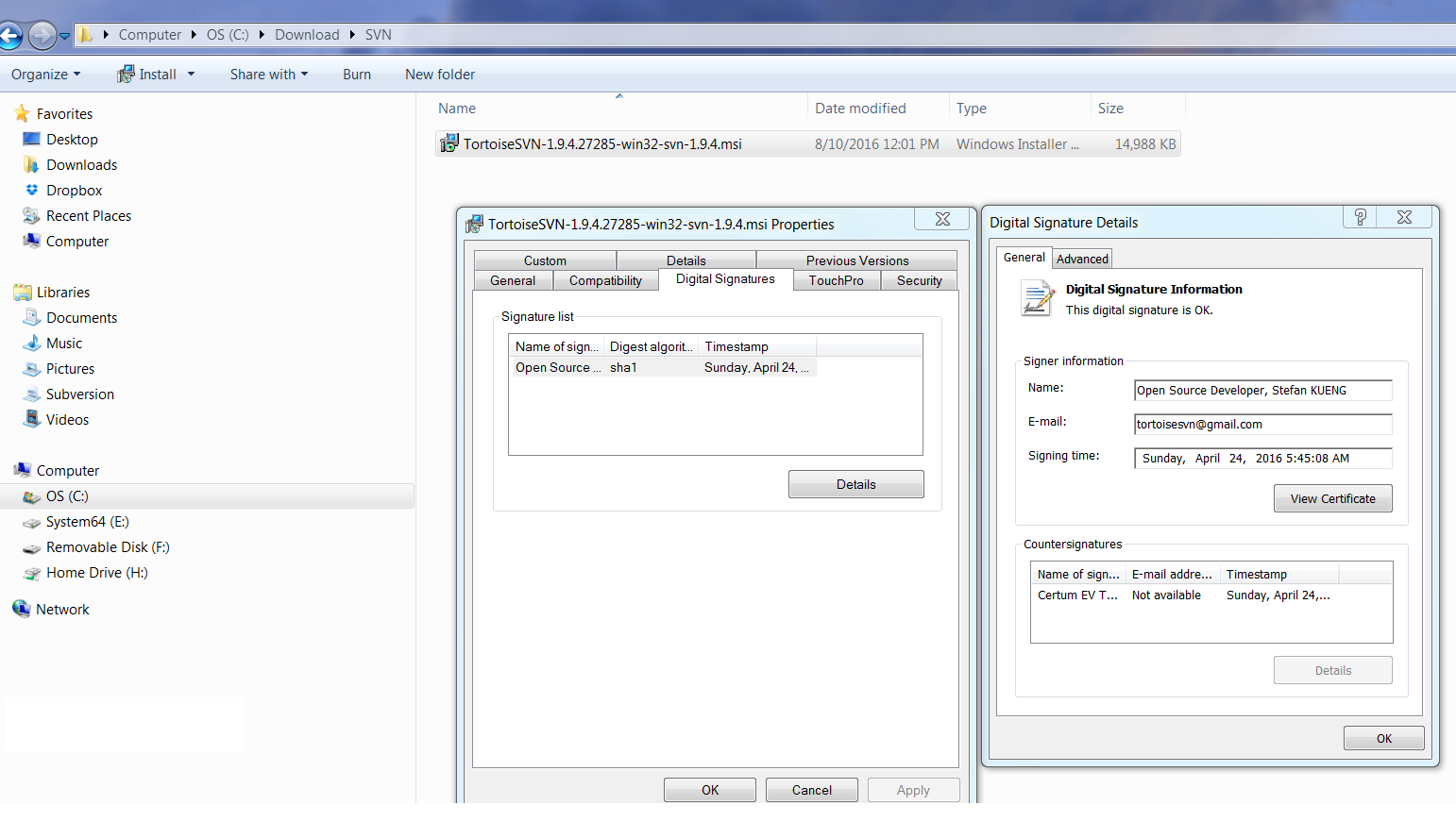The image size is (1456, 822).
Task: Switch to the Custom tab
Action: [545, 260]
